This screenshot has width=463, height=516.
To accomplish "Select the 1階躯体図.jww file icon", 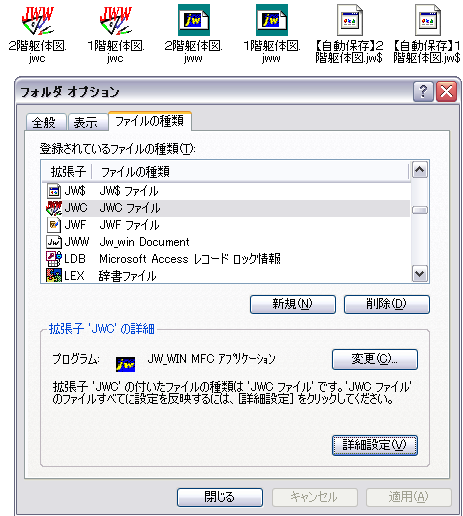I will 272,20.
